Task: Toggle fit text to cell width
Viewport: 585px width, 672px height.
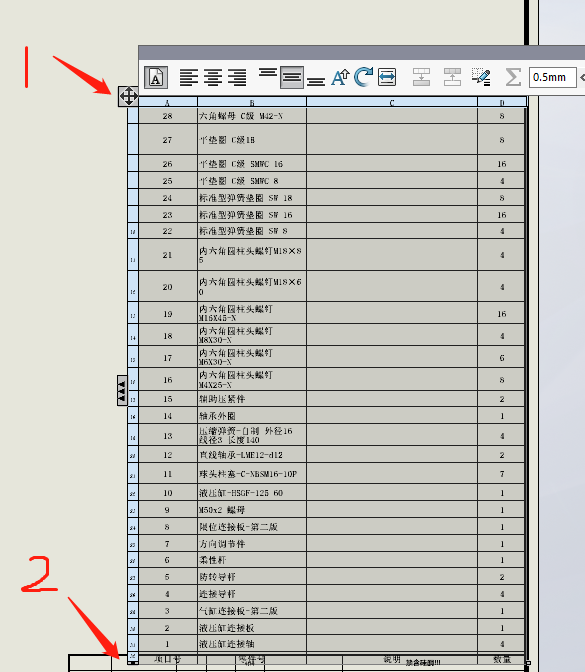Action: coord(387,78)
